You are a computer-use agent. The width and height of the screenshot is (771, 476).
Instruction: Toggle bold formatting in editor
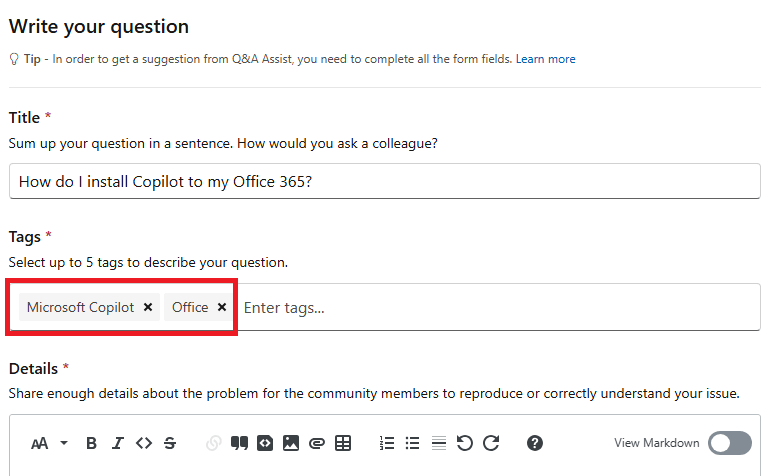[92, 443]
